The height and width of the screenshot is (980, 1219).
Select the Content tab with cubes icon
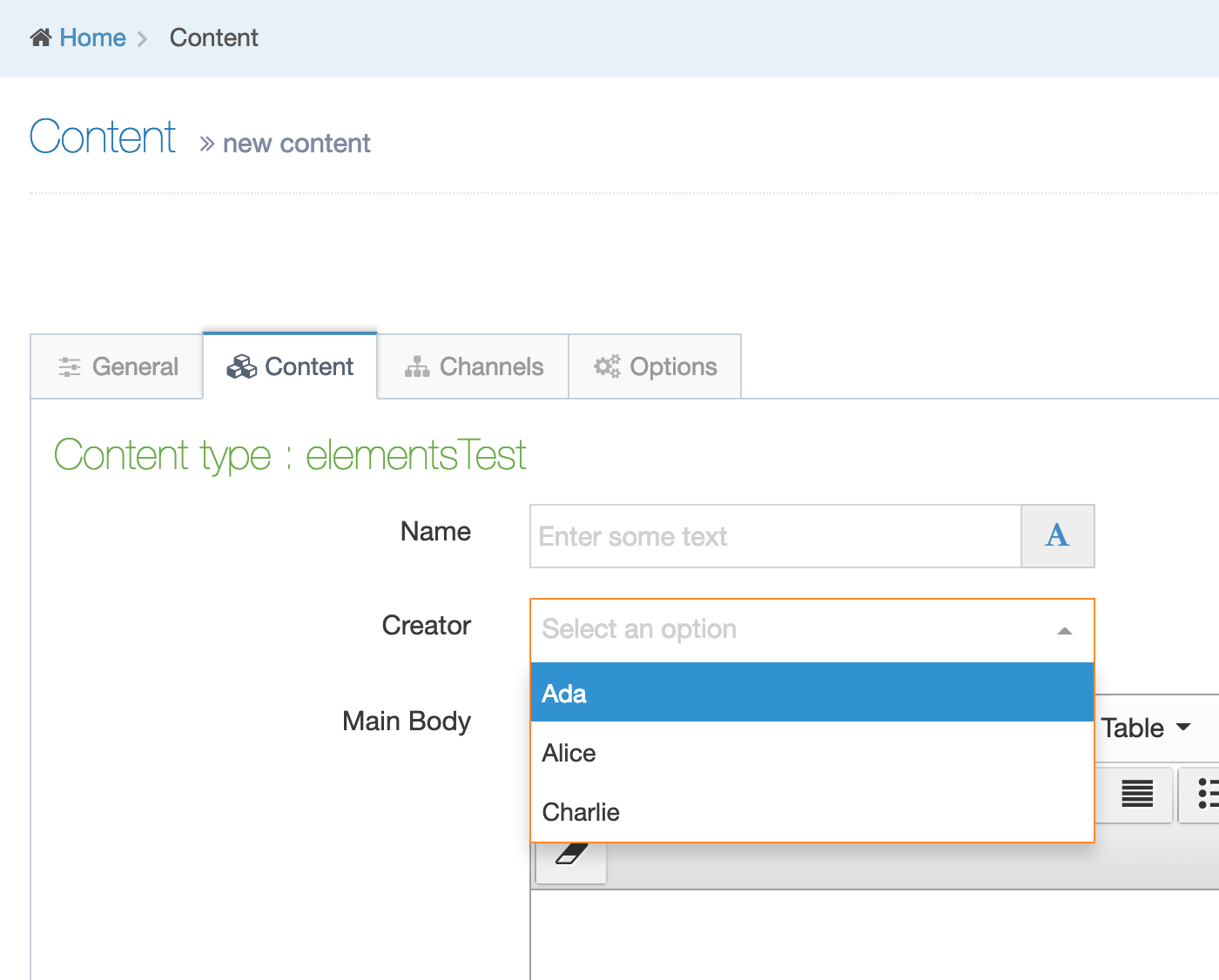point(290,366)
